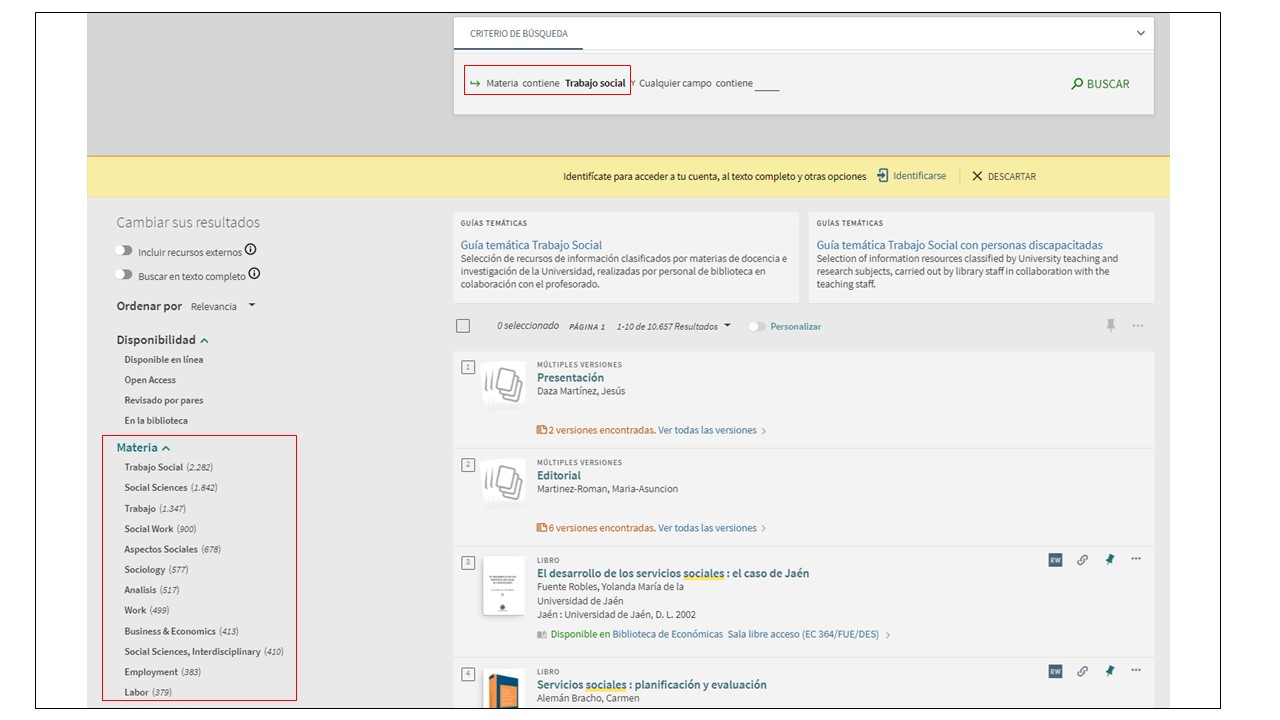Viewport: 1280px width, 720px height.
Task: Click the pin icon in results toolbar
Action: (x=1110, y=326)
